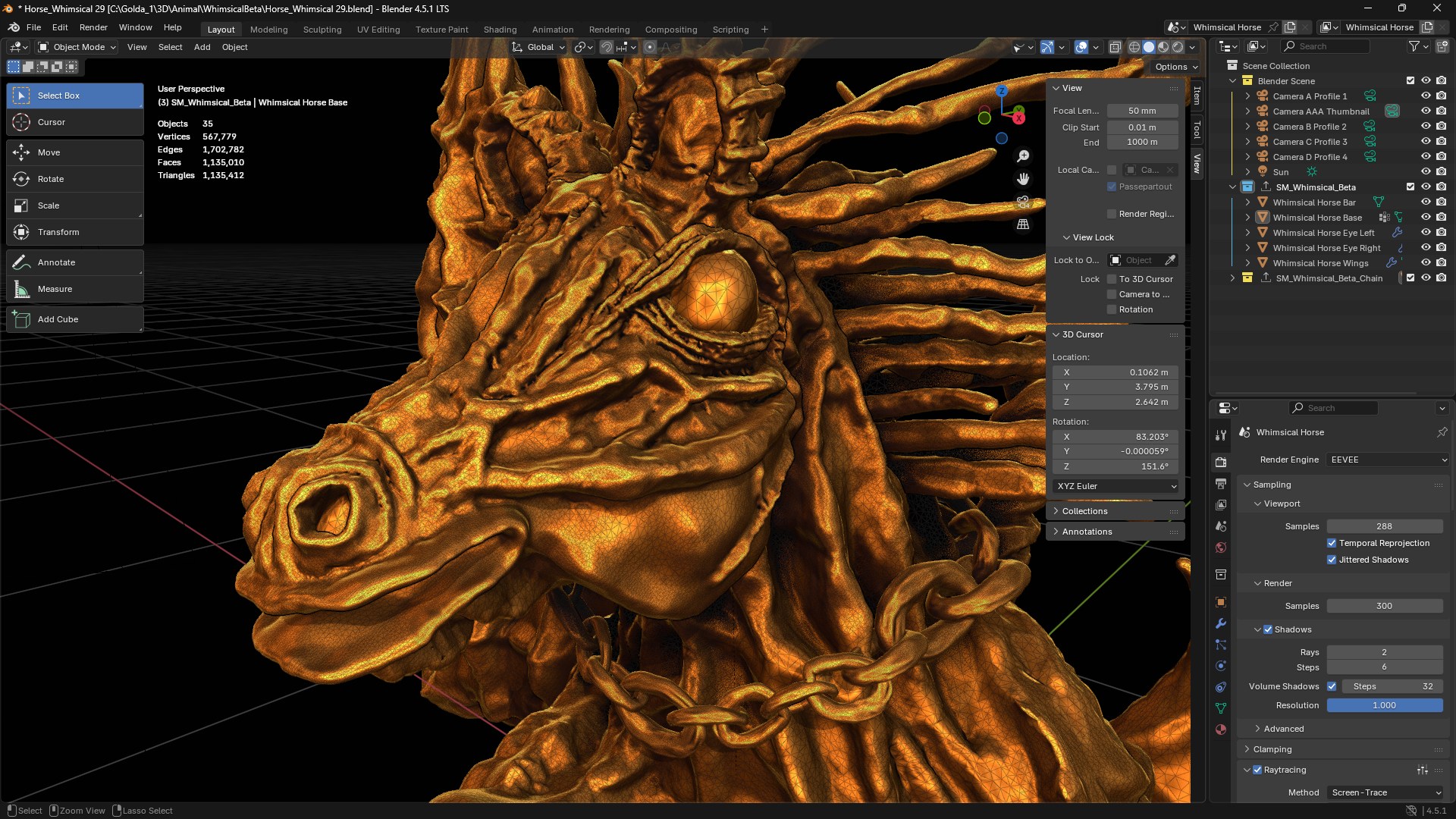This screenshot has height=819, width=1456.
Task: Switch to the UV Editing workspace tab
Action: pos(378,30)
